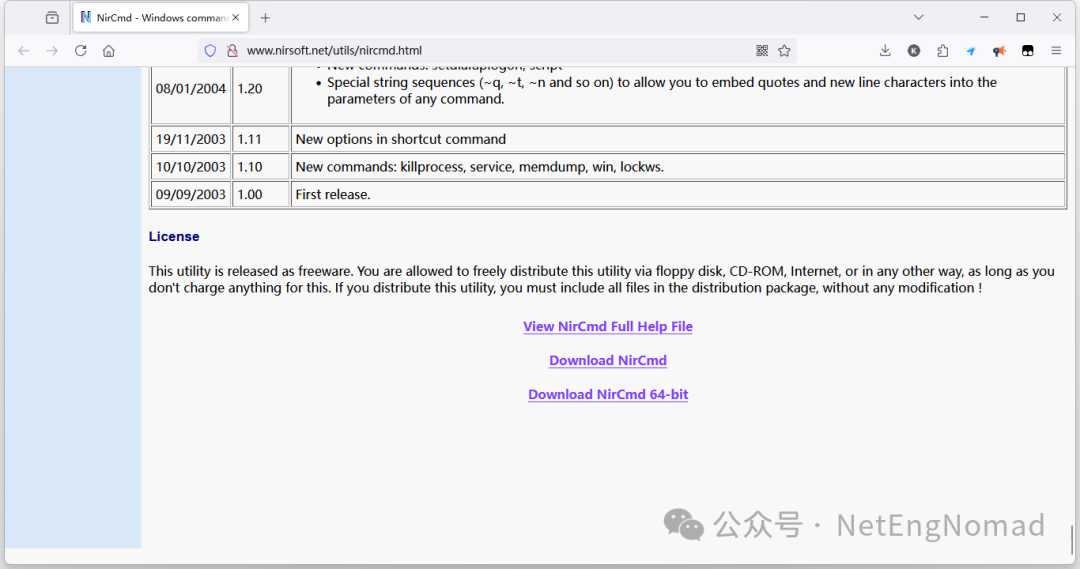Close the NirCmd browser tab
This screenshot has height=569, width=1080.
click(x=236, y=18)
